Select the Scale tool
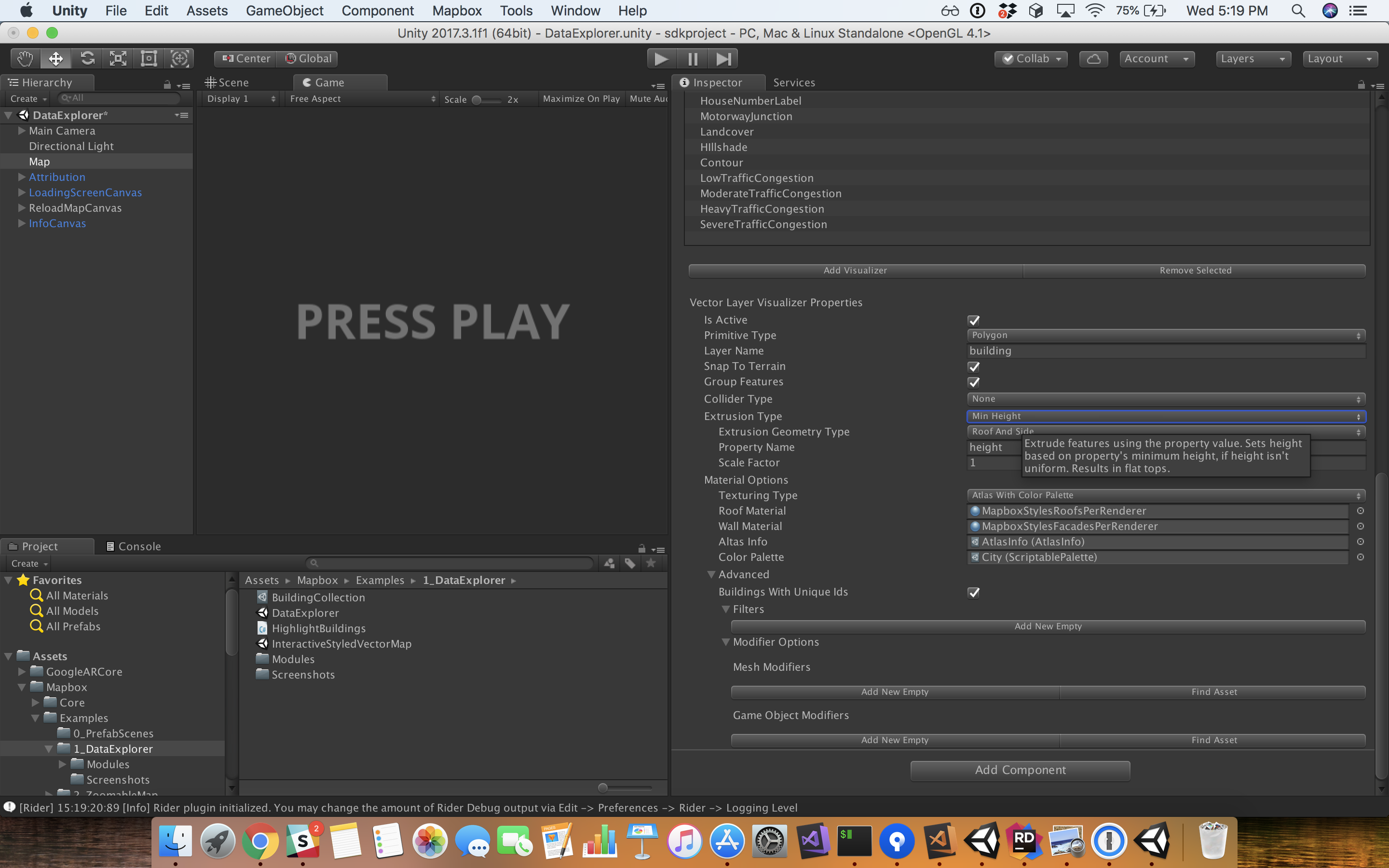 (x=118, y=58)
